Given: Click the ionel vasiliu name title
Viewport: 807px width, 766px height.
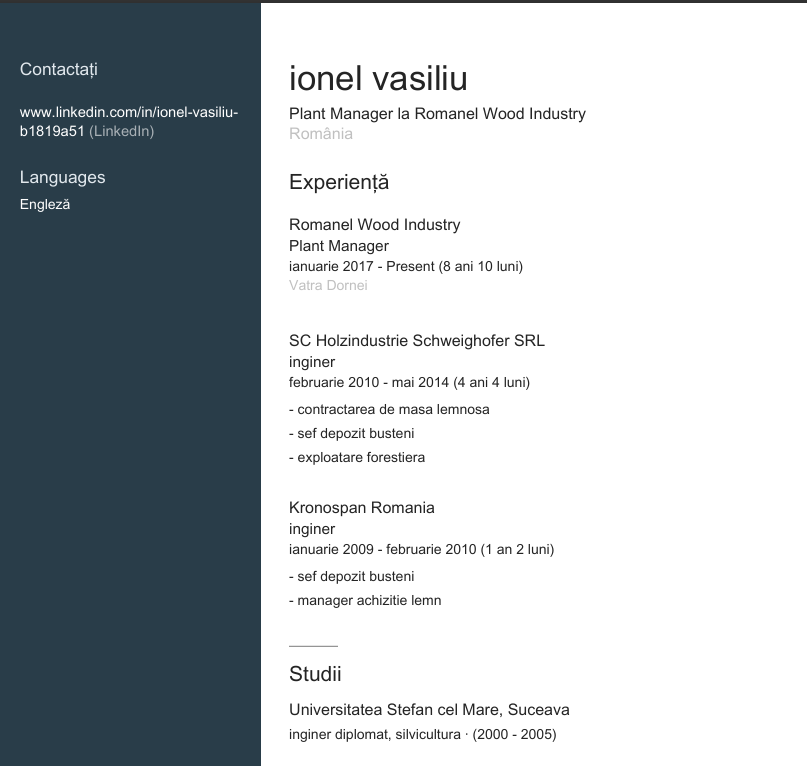Looking at the screenshot, I should (378, 78).
